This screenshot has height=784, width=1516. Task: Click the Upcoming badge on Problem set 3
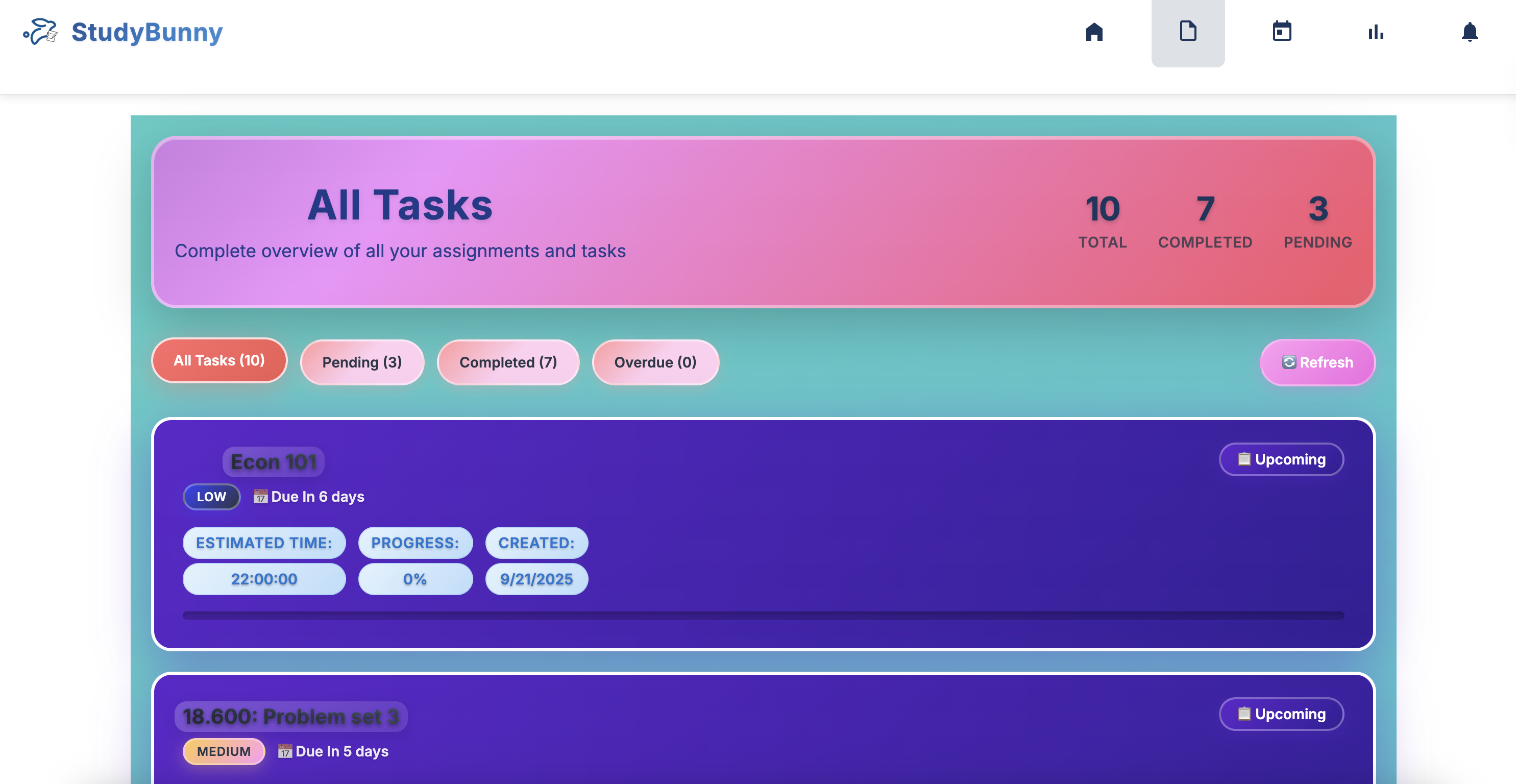[1281, 714]
